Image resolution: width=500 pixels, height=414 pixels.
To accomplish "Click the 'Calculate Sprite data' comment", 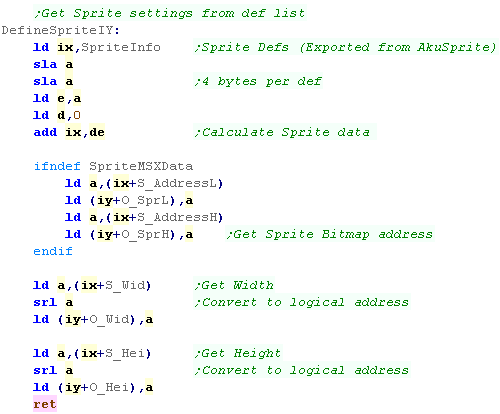I will click(285, 132).
